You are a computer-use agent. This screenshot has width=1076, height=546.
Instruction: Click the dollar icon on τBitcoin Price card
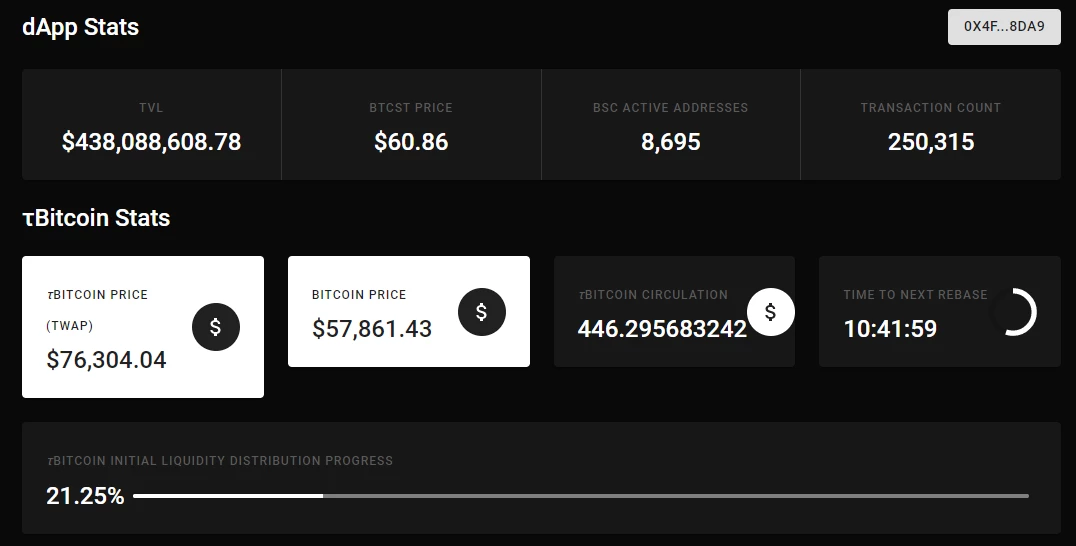[x=215, y=327]
